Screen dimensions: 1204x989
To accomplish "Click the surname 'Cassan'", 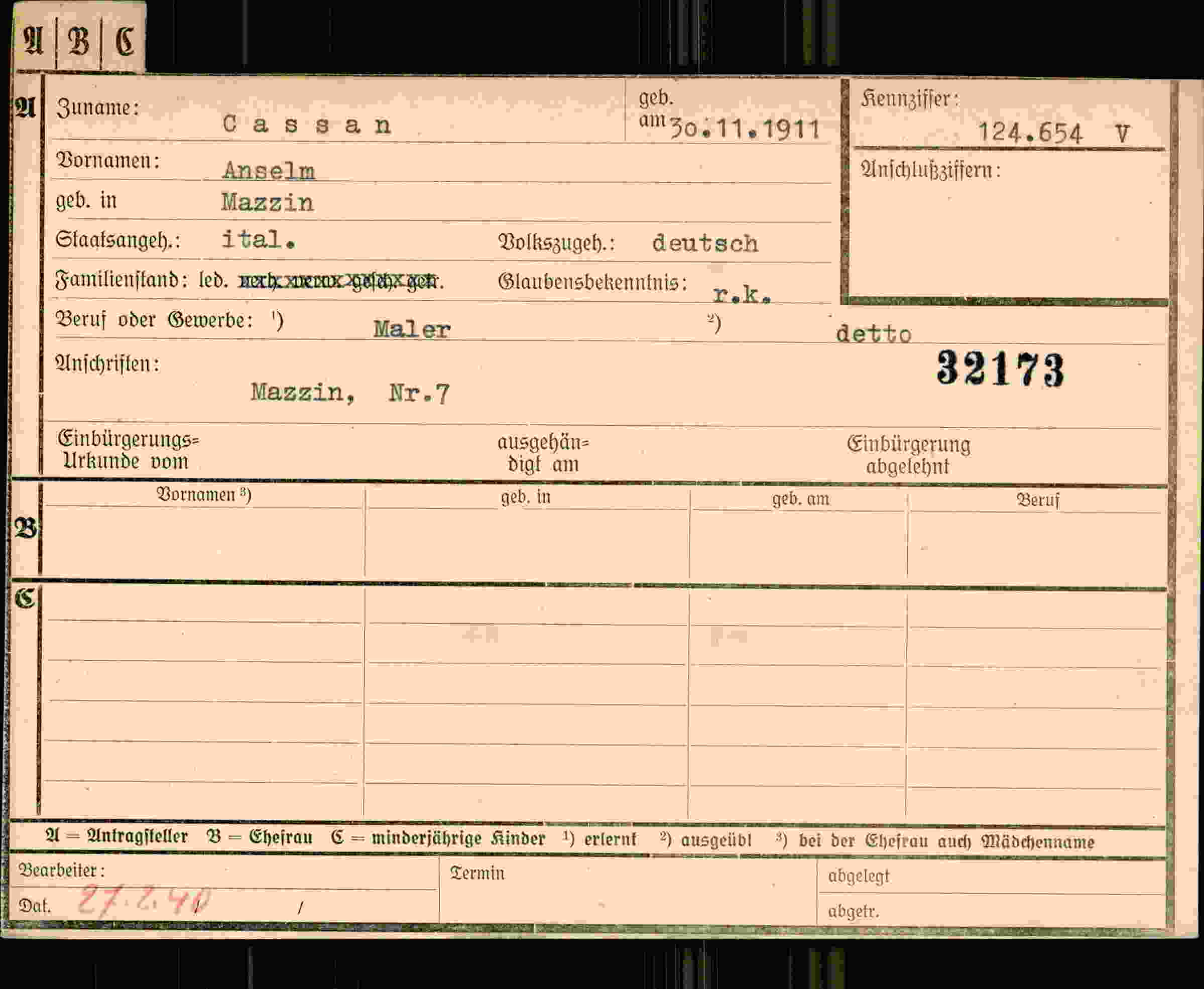I will [307, 124].
